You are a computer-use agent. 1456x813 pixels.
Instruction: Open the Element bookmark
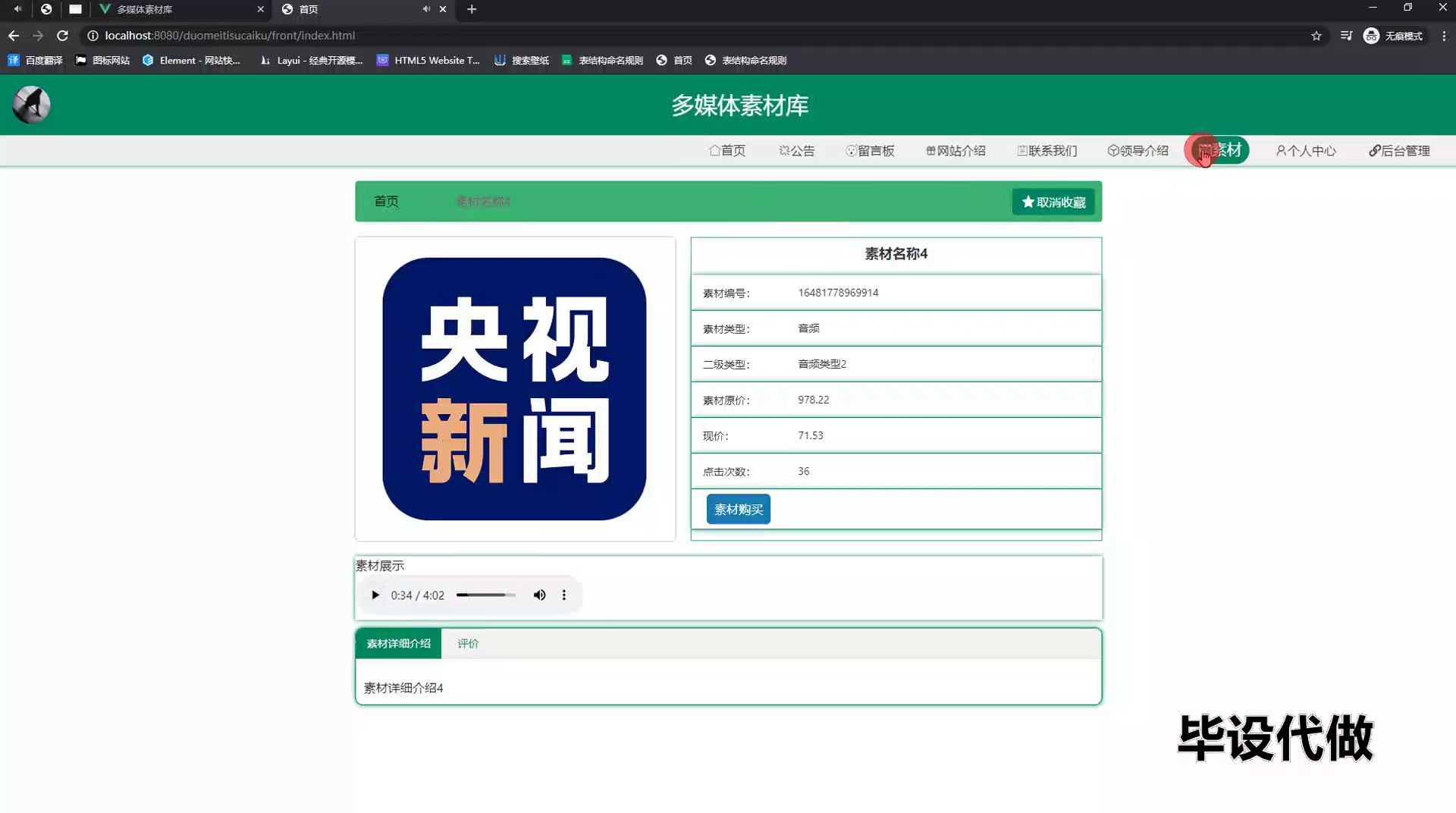(191, 61)
